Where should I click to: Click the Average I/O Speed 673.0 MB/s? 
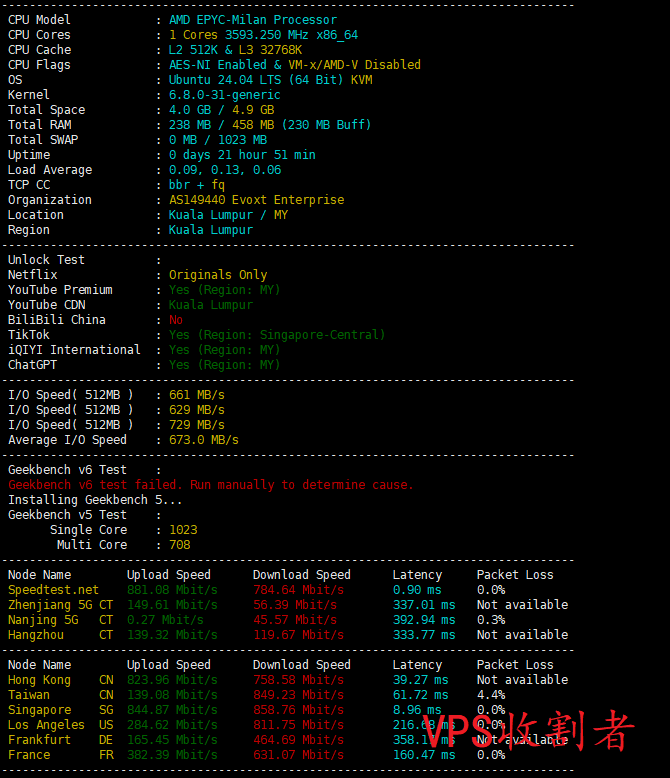[204, 440]
